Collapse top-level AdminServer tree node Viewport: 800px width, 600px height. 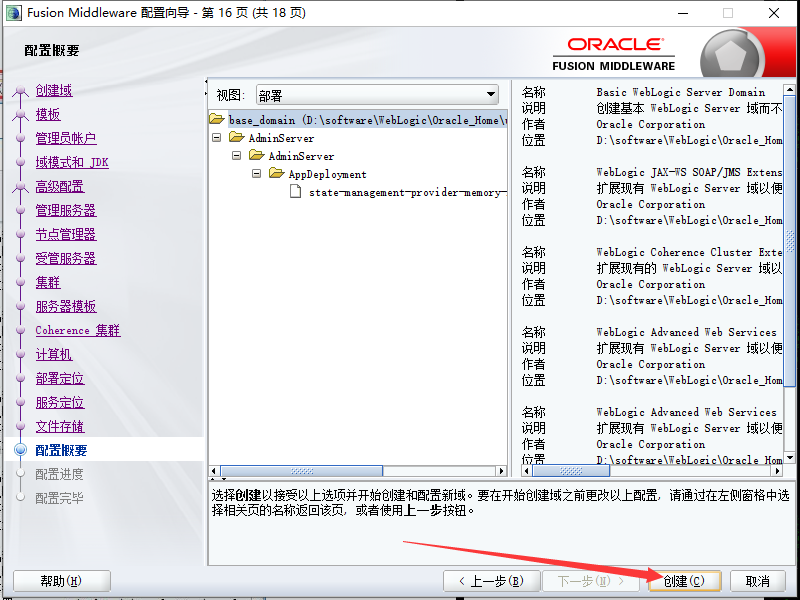click(217, 137)
